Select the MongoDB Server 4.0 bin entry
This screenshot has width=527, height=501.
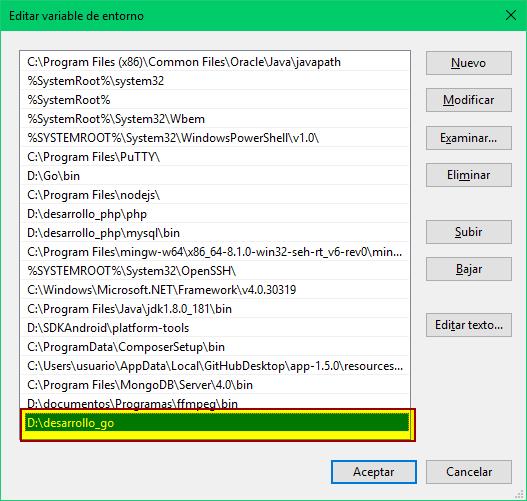click(x=215, y=385)
